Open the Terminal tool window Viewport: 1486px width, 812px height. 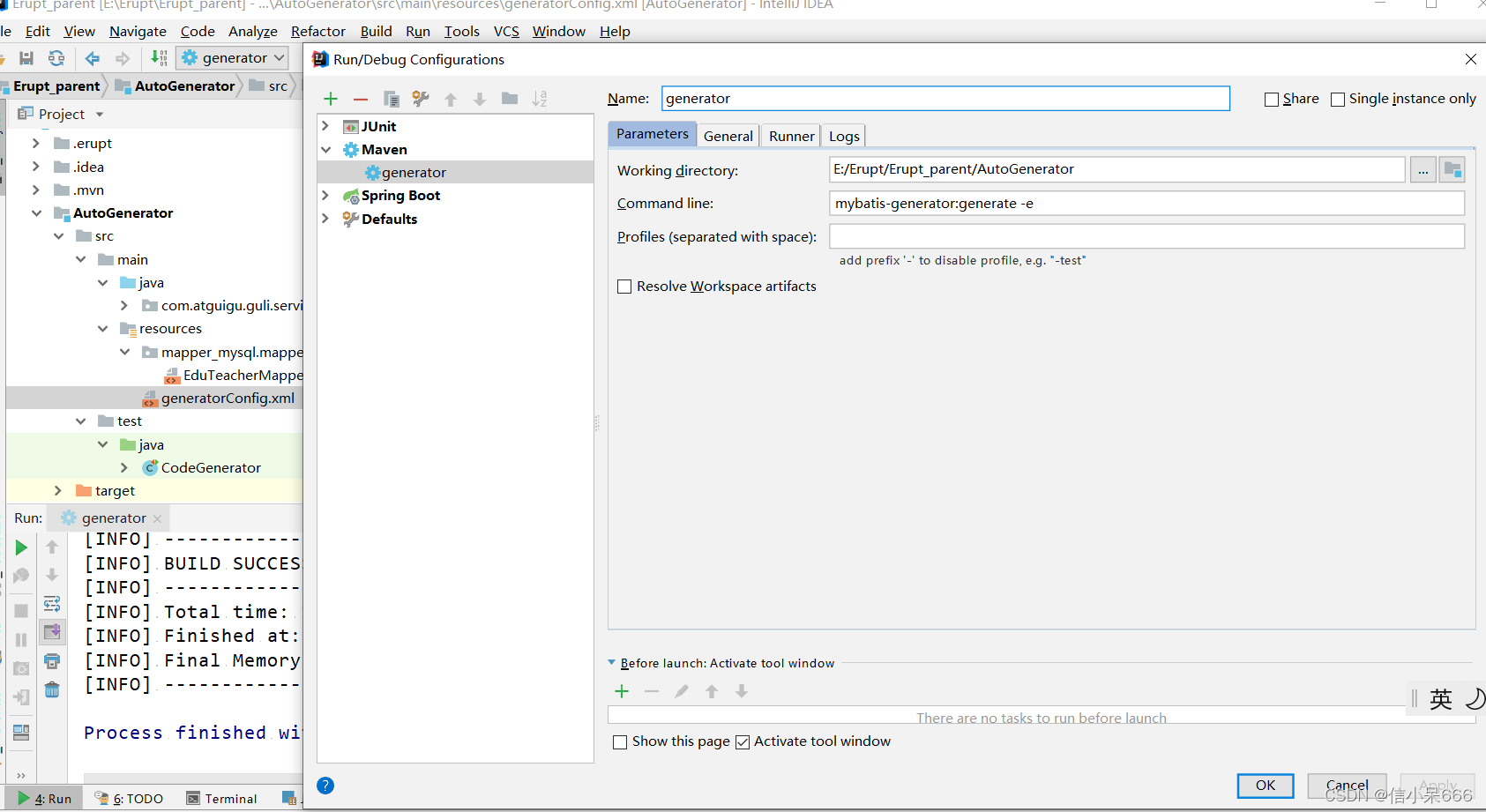pos(222,799)
